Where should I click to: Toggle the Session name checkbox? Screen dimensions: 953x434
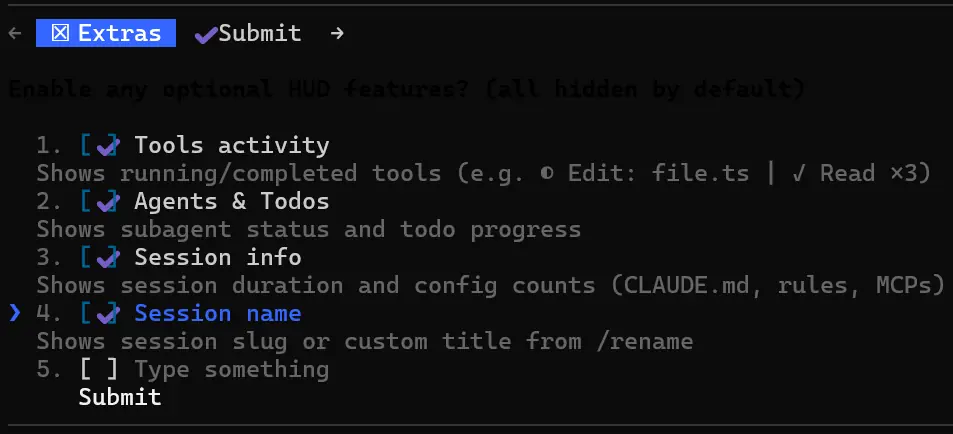[100, 314]
